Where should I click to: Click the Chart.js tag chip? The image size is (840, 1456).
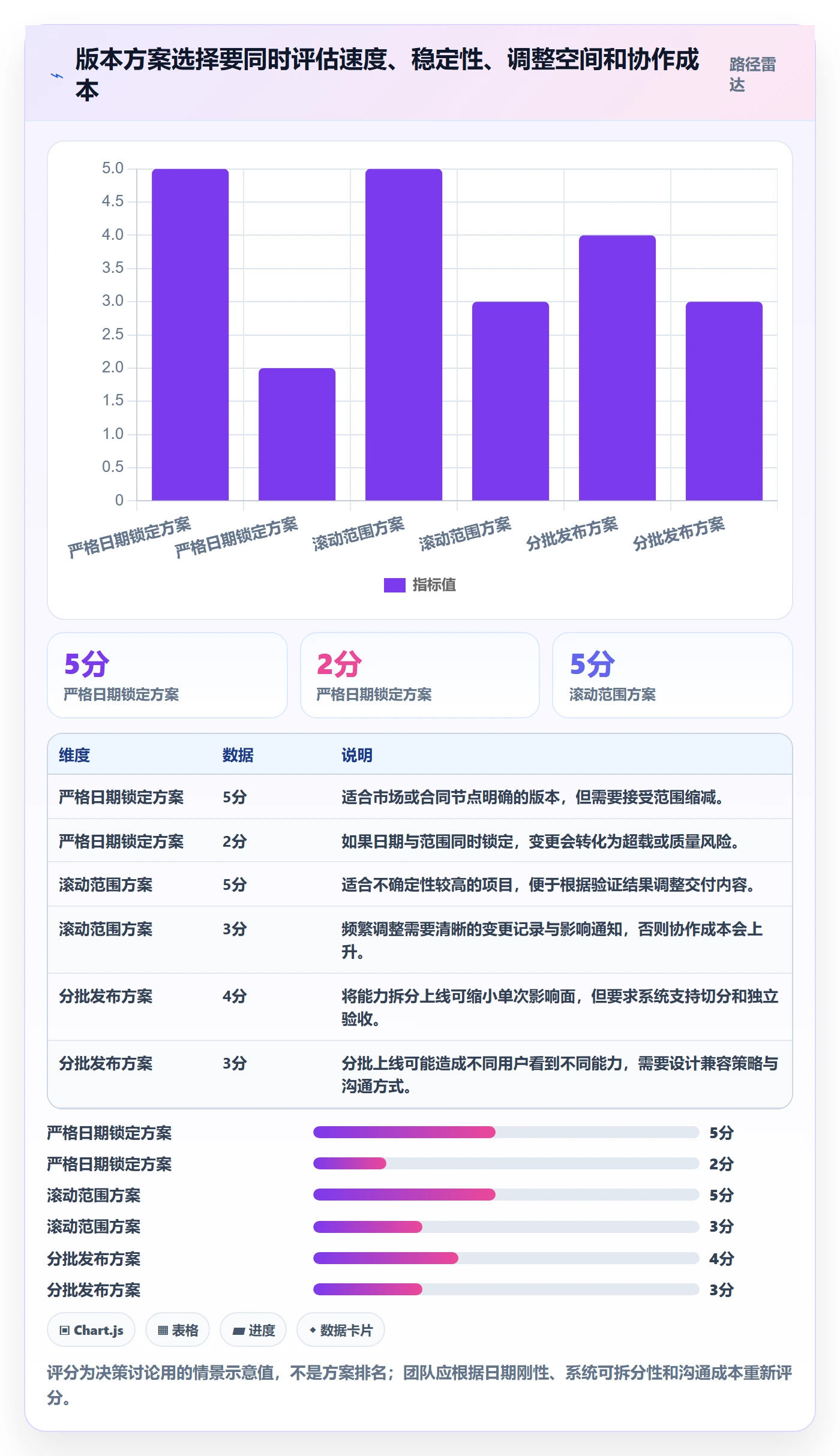coord(91,1330)
